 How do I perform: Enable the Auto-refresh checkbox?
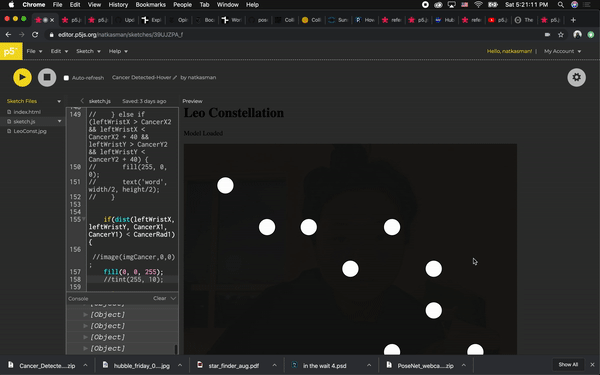pos(66,78)
